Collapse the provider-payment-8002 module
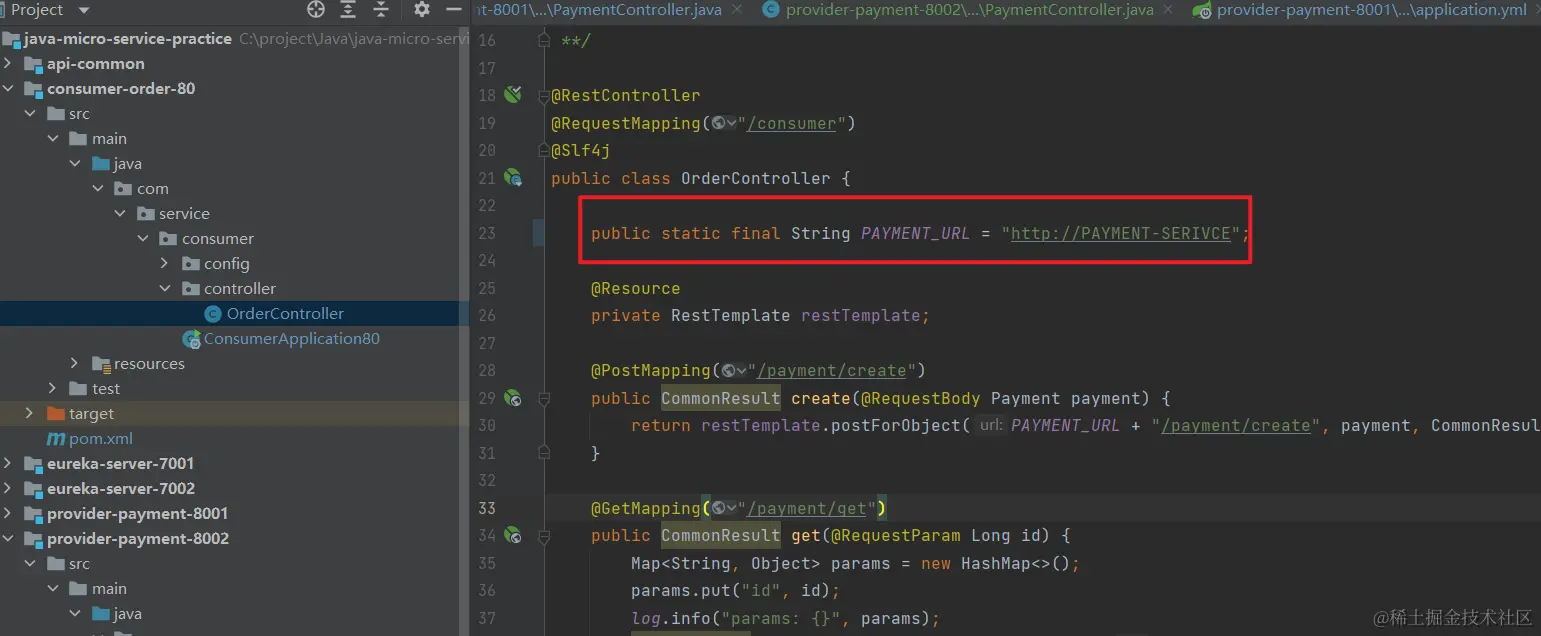This screenshot has height=636, width=1541. click(x=9, y=539)
